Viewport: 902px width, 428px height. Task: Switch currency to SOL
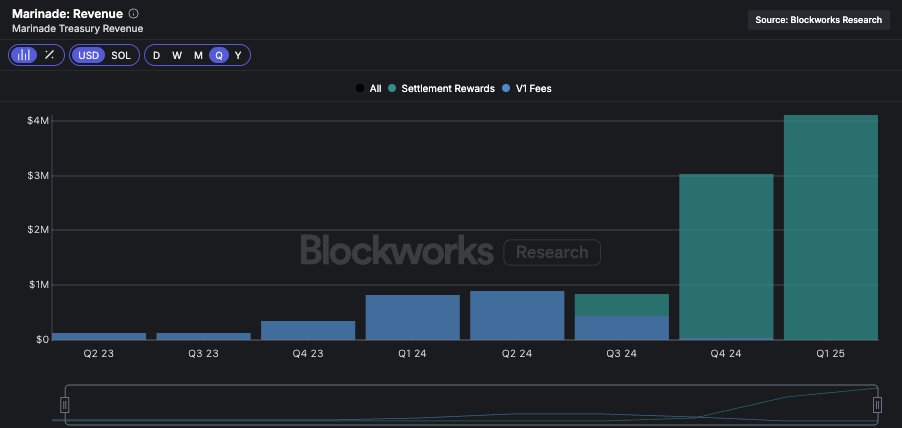121,55
